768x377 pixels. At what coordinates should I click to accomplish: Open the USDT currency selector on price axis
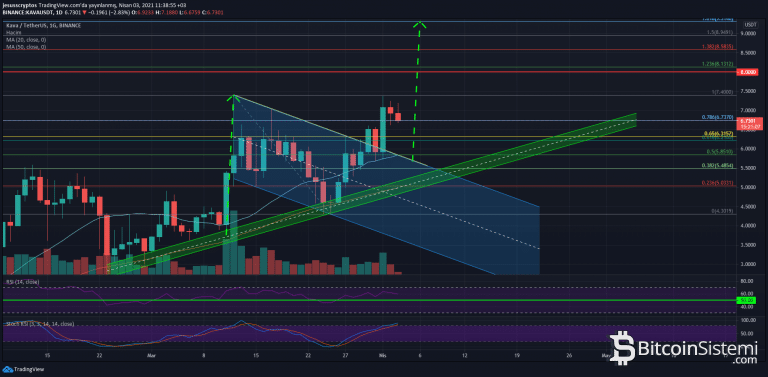pos(750,24)
